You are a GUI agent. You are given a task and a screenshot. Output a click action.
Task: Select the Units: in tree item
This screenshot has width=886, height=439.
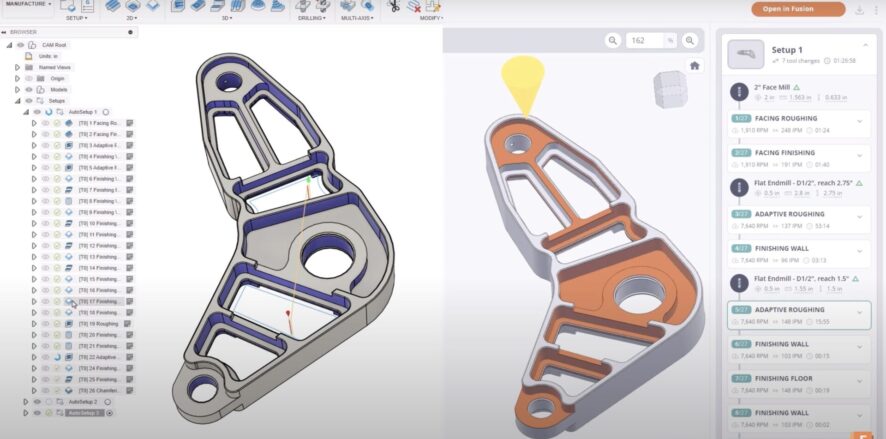[x=47, y=56]
